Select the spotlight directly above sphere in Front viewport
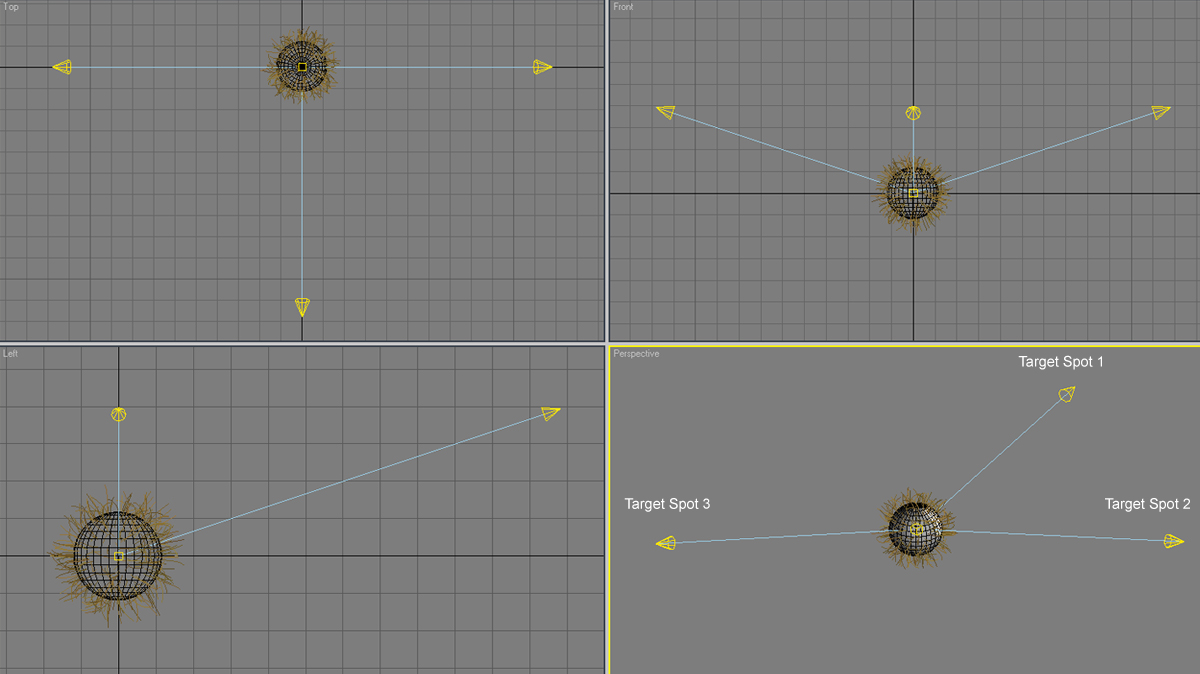Screen dimensions: 1200x674 click(912, 114)
